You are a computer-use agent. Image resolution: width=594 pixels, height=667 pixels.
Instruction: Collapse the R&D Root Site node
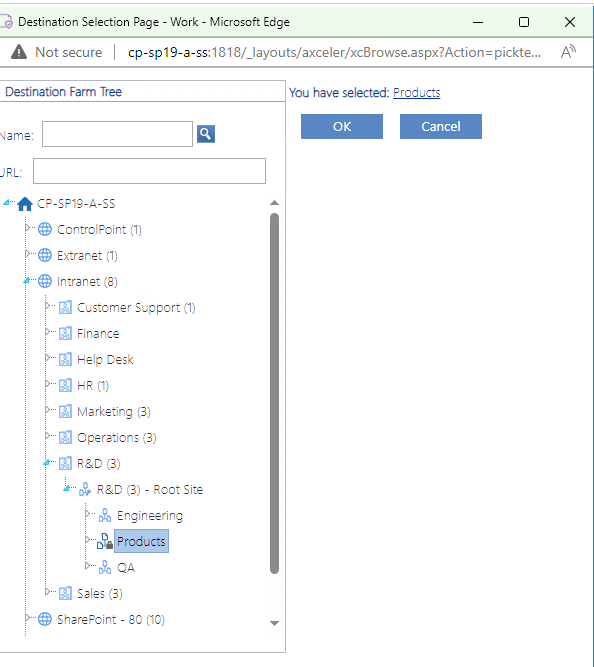[x=67, y=488]
